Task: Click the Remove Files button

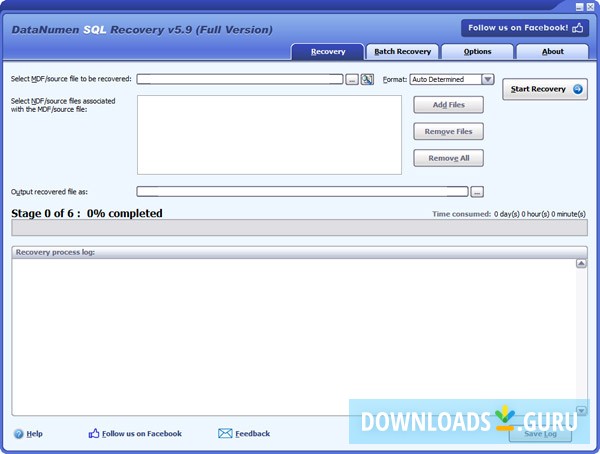Action: [448, 132]
